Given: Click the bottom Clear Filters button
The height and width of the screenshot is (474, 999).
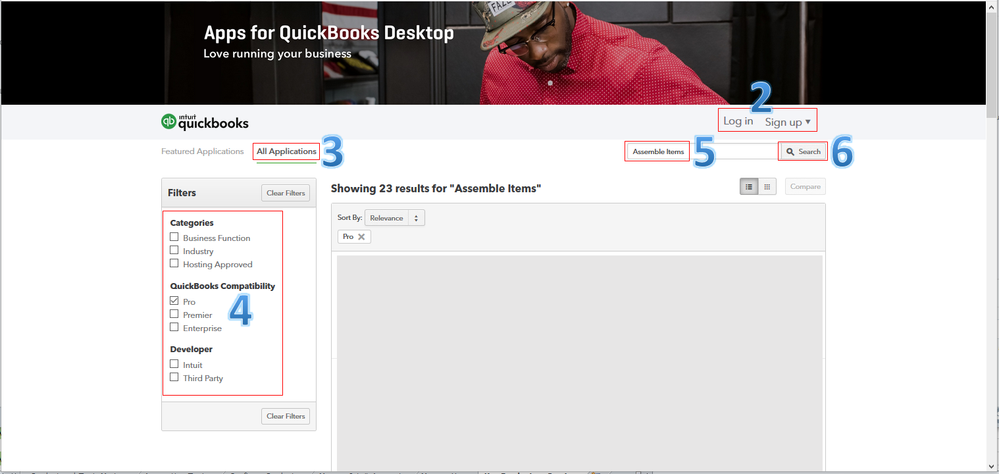Looking at the screenshot, I should (x=285, y=416).
